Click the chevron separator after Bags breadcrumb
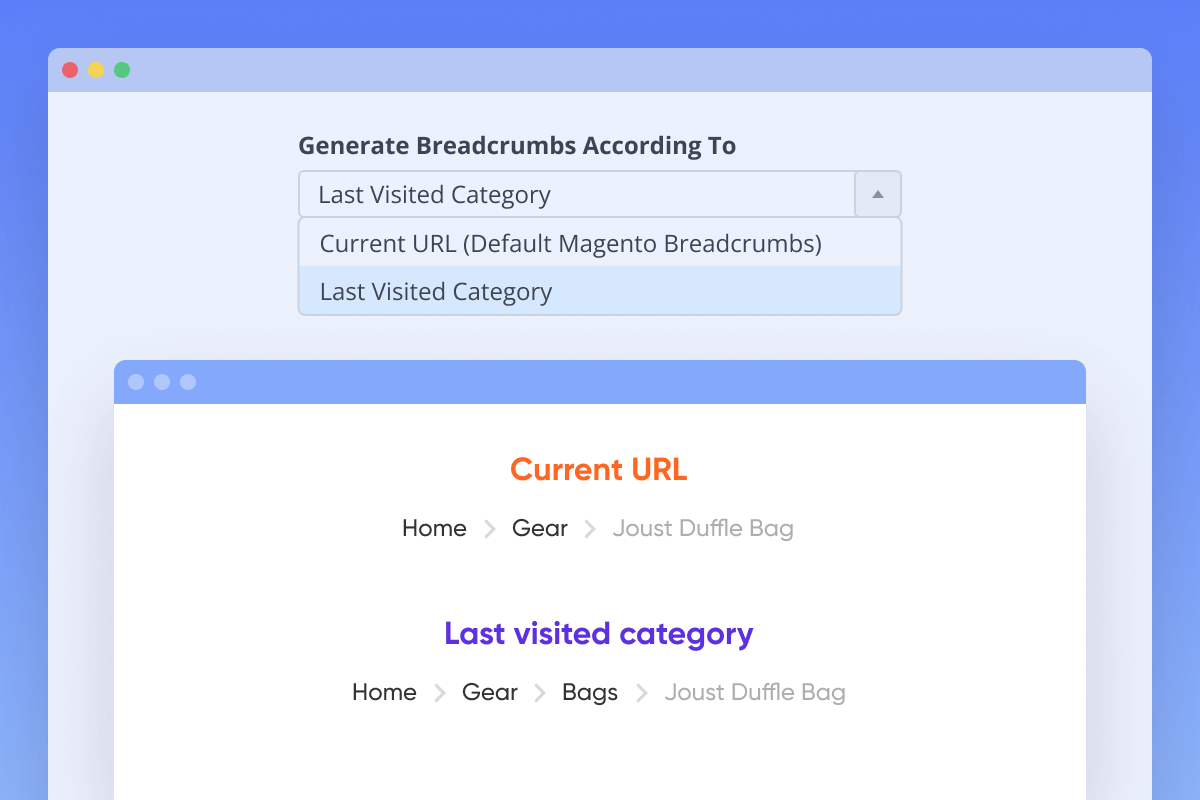This screenshot has height=800, width=1200. pos(641,692)
